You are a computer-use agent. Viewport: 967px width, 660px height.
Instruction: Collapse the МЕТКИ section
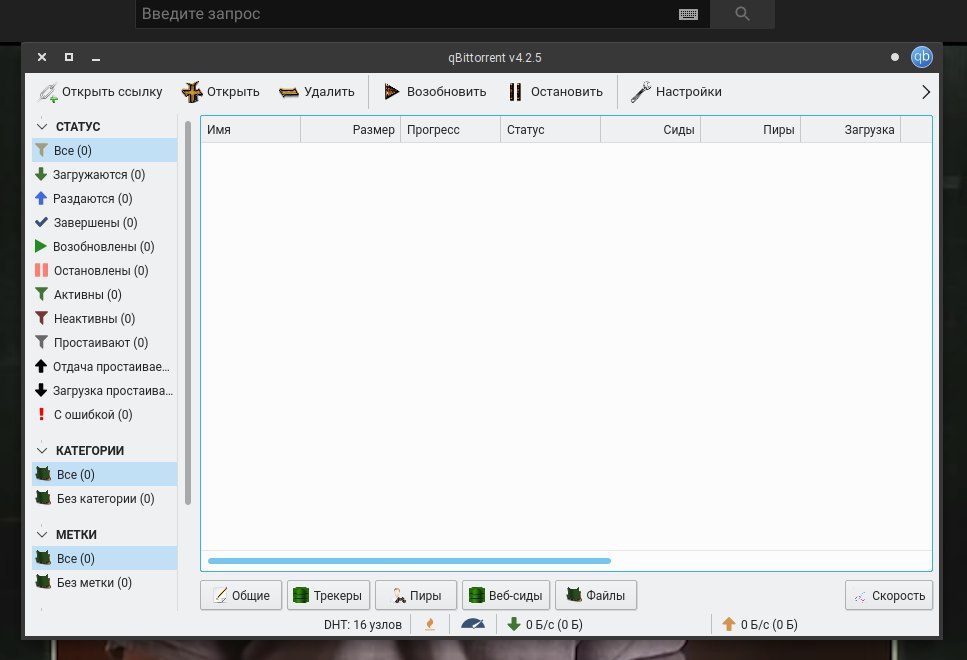pyautogui.click(x=42, y=534)
